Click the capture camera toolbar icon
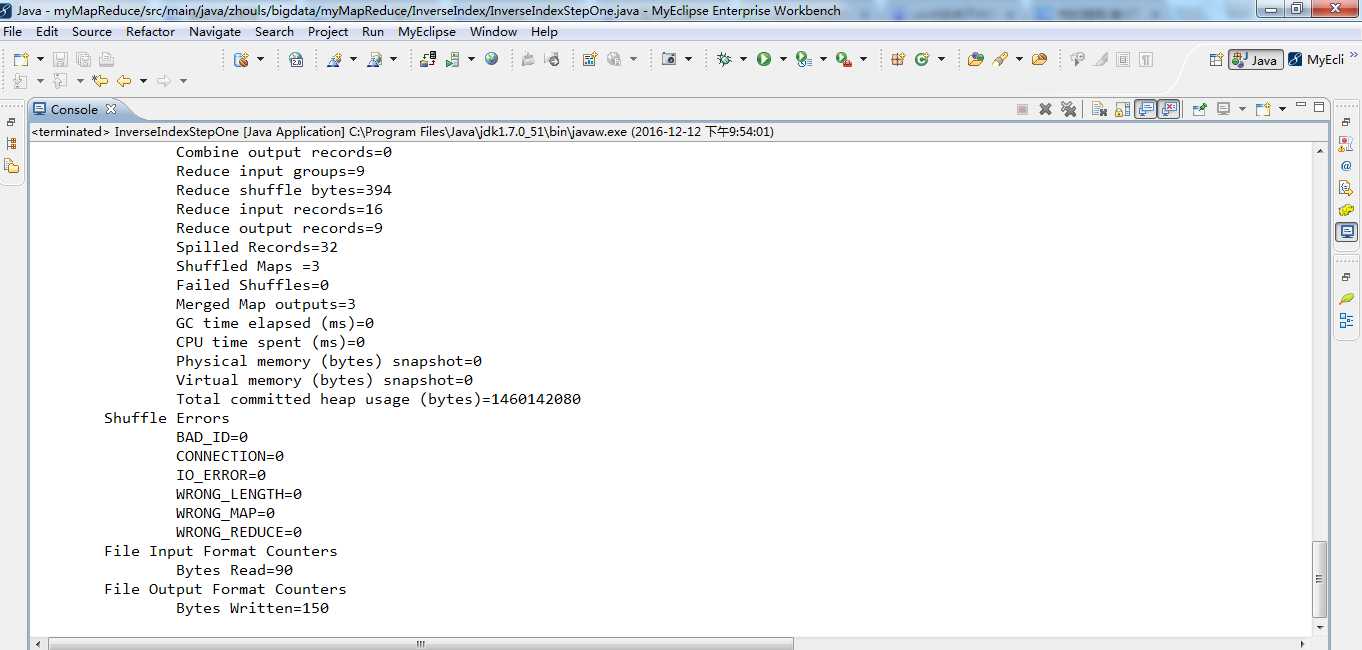The image size is (1362, 650). click(x=669, y=59)
